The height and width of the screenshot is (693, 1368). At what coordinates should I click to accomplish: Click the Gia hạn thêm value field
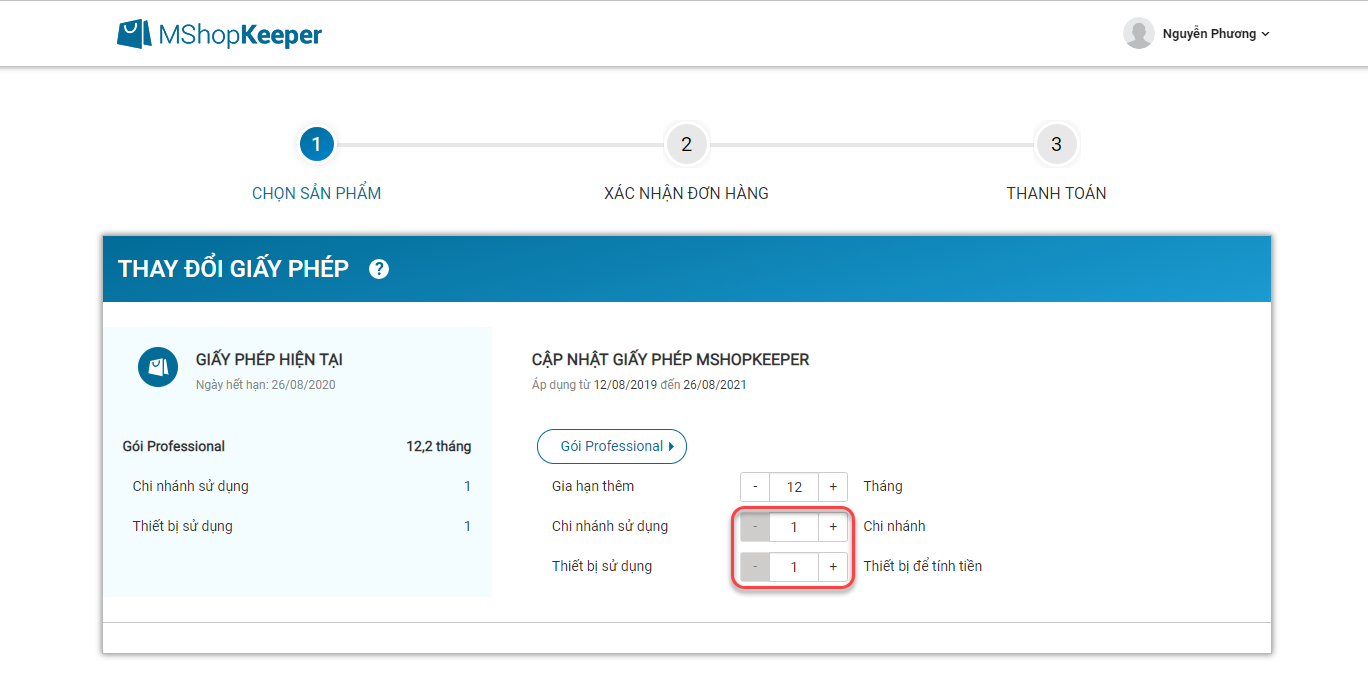(794, 487)
